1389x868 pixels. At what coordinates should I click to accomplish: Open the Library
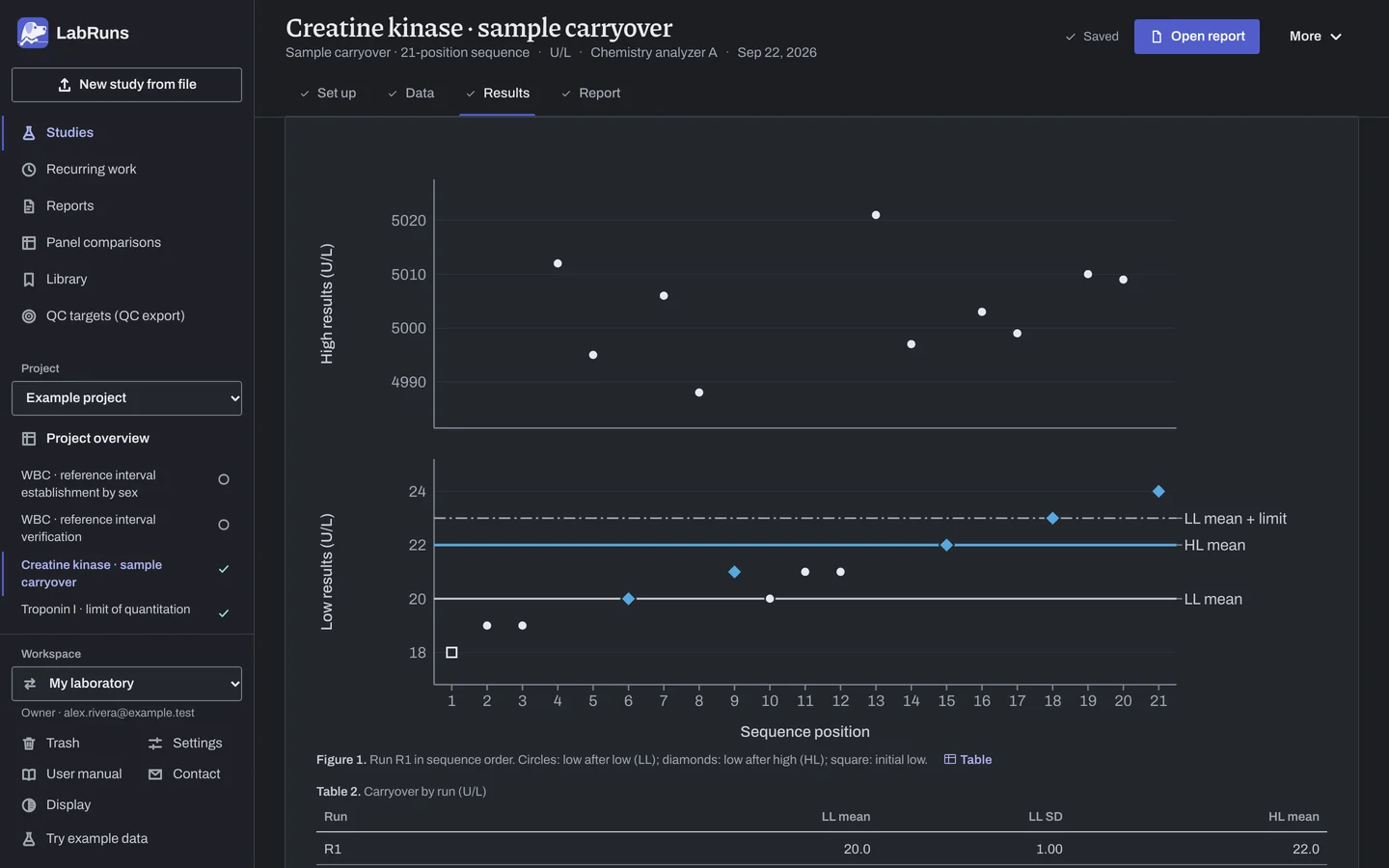[x=127, y=280]
